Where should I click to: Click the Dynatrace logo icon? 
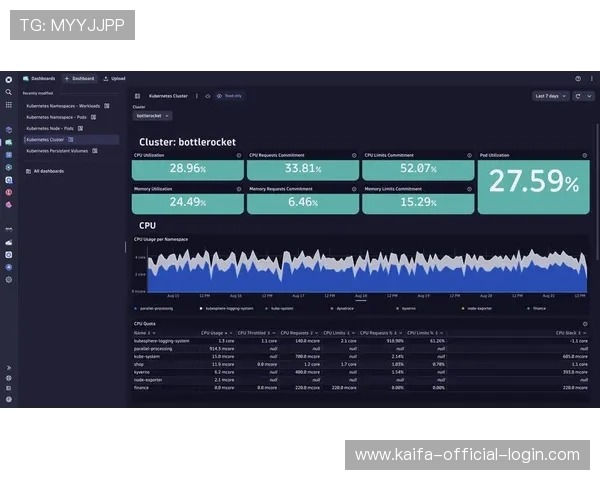8,80
